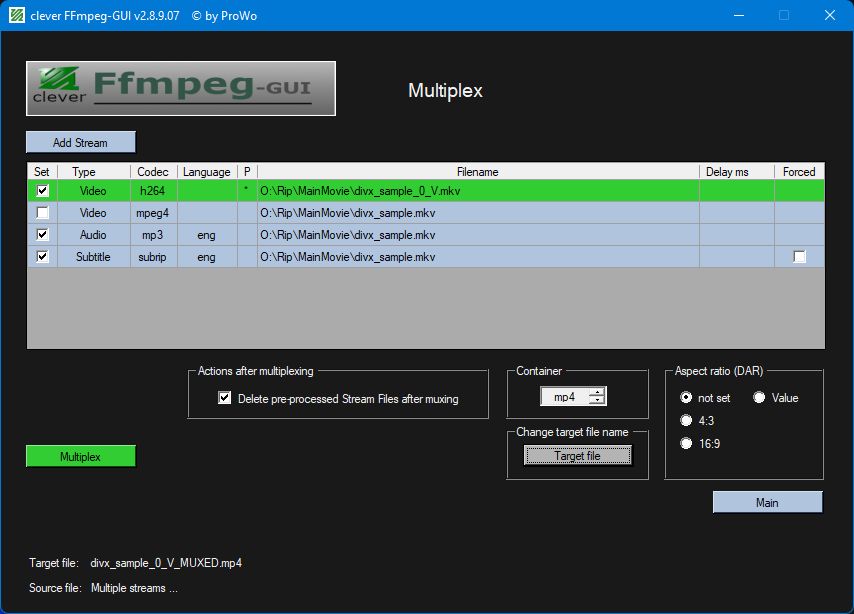
Task: Toggle Set checkbox for mp3 audio row
Action: click(x=42, y=234)
